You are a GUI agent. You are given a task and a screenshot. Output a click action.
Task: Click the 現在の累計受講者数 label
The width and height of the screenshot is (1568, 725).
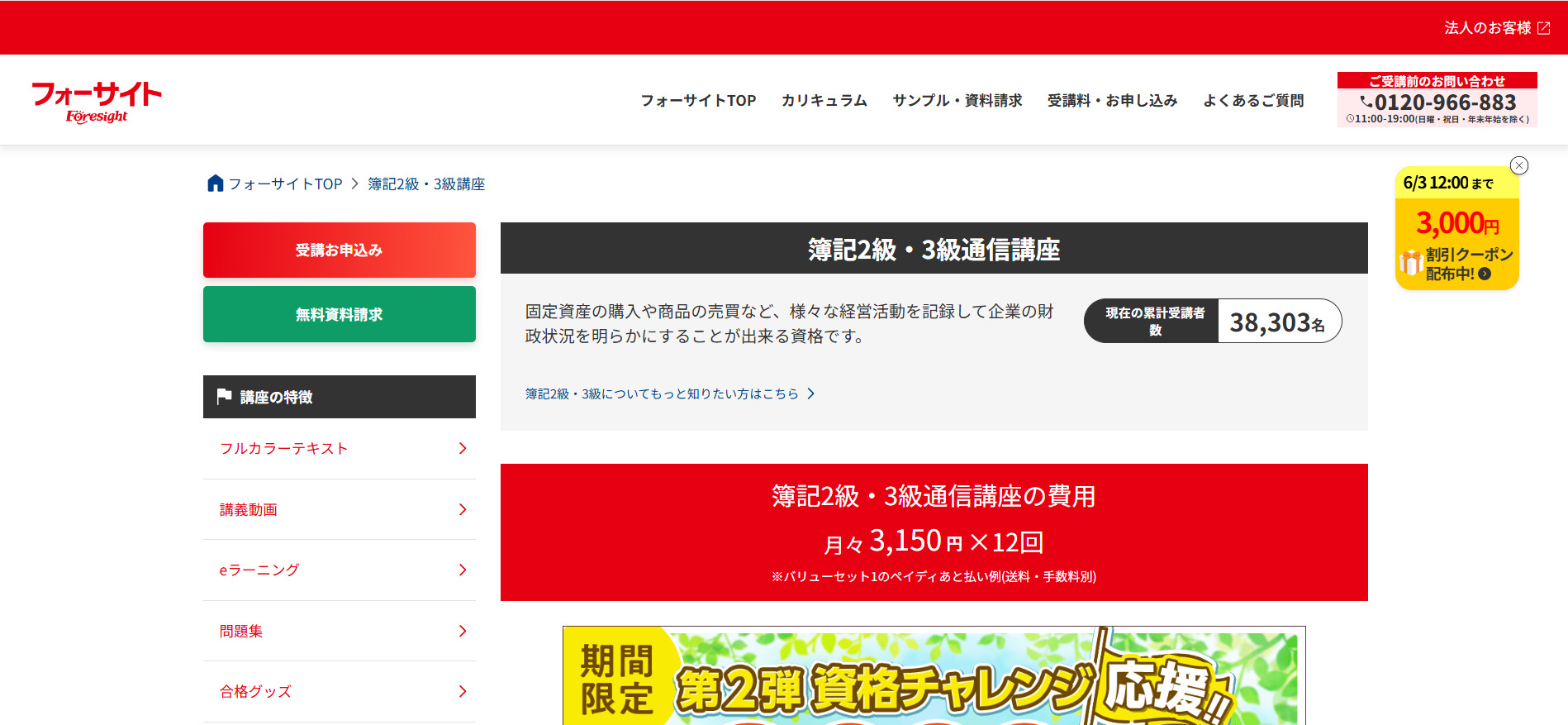click(1154, 321)
